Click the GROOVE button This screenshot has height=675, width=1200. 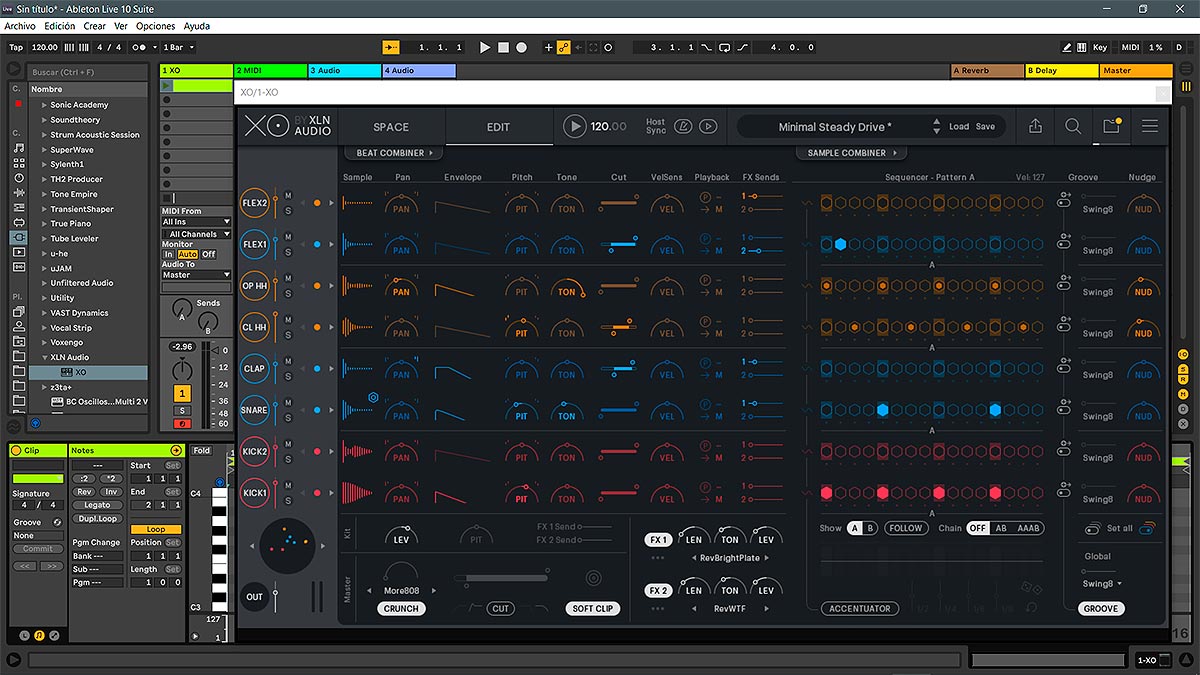point(1101,608)
